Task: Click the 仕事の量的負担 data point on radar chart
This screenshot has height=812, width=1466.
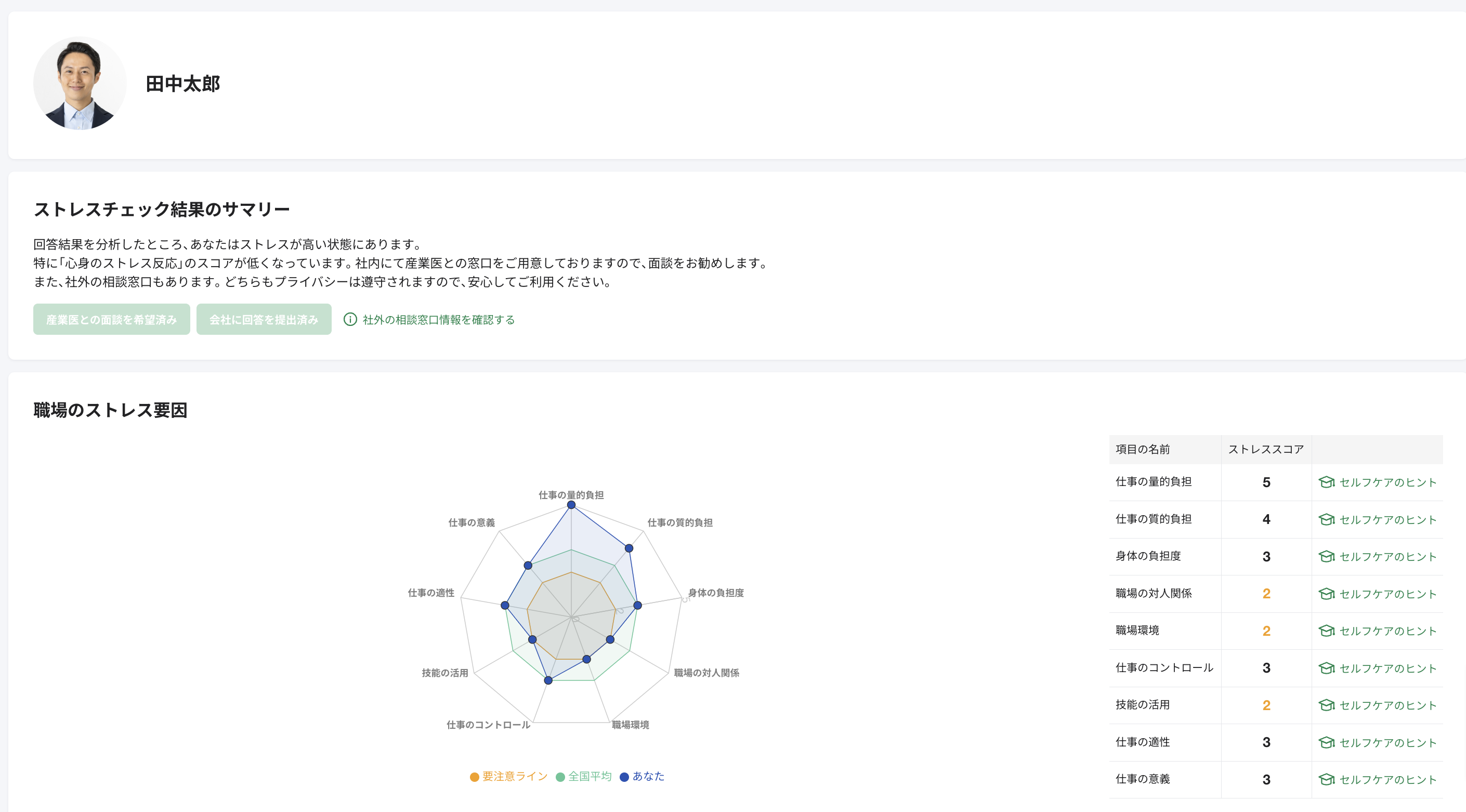Action: [x=571, y=505]
